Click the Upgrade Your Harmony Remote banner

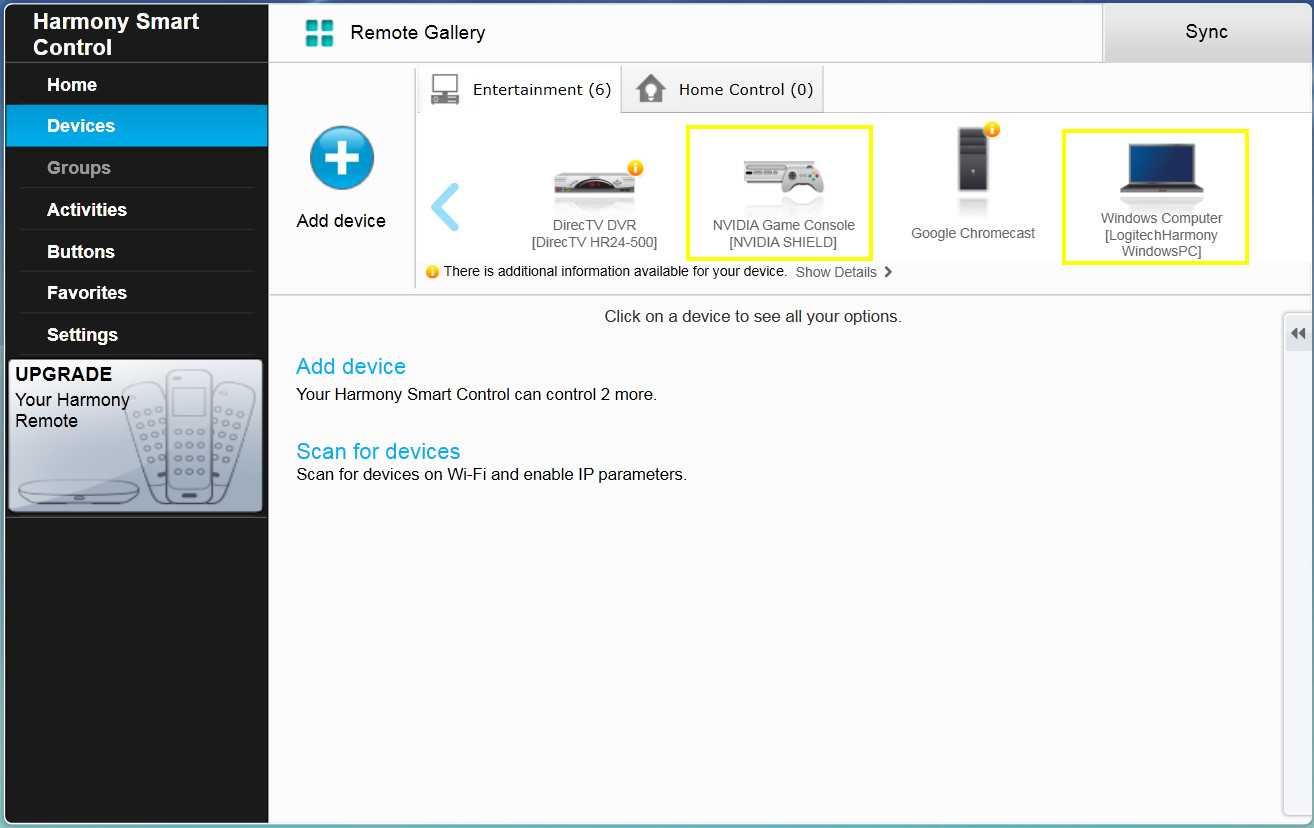(136, 436)
